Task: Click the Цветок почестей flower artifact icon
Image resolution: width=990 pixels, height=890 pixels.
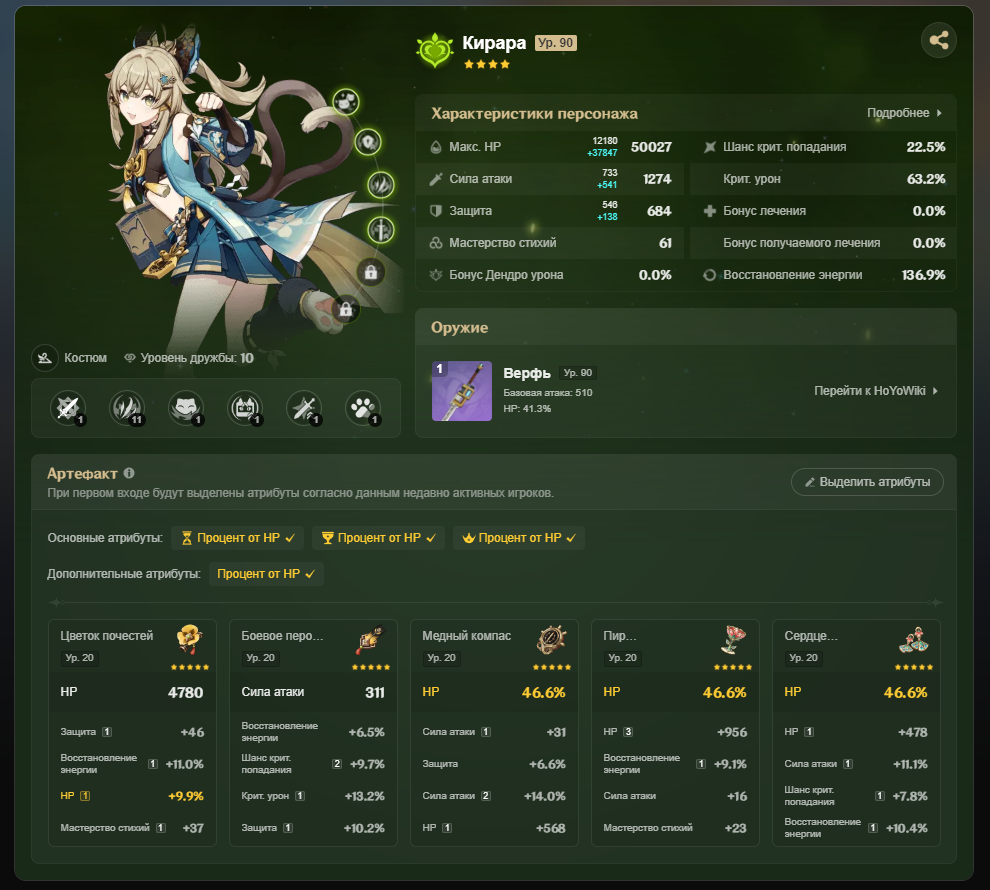Action: coord(189,640)
